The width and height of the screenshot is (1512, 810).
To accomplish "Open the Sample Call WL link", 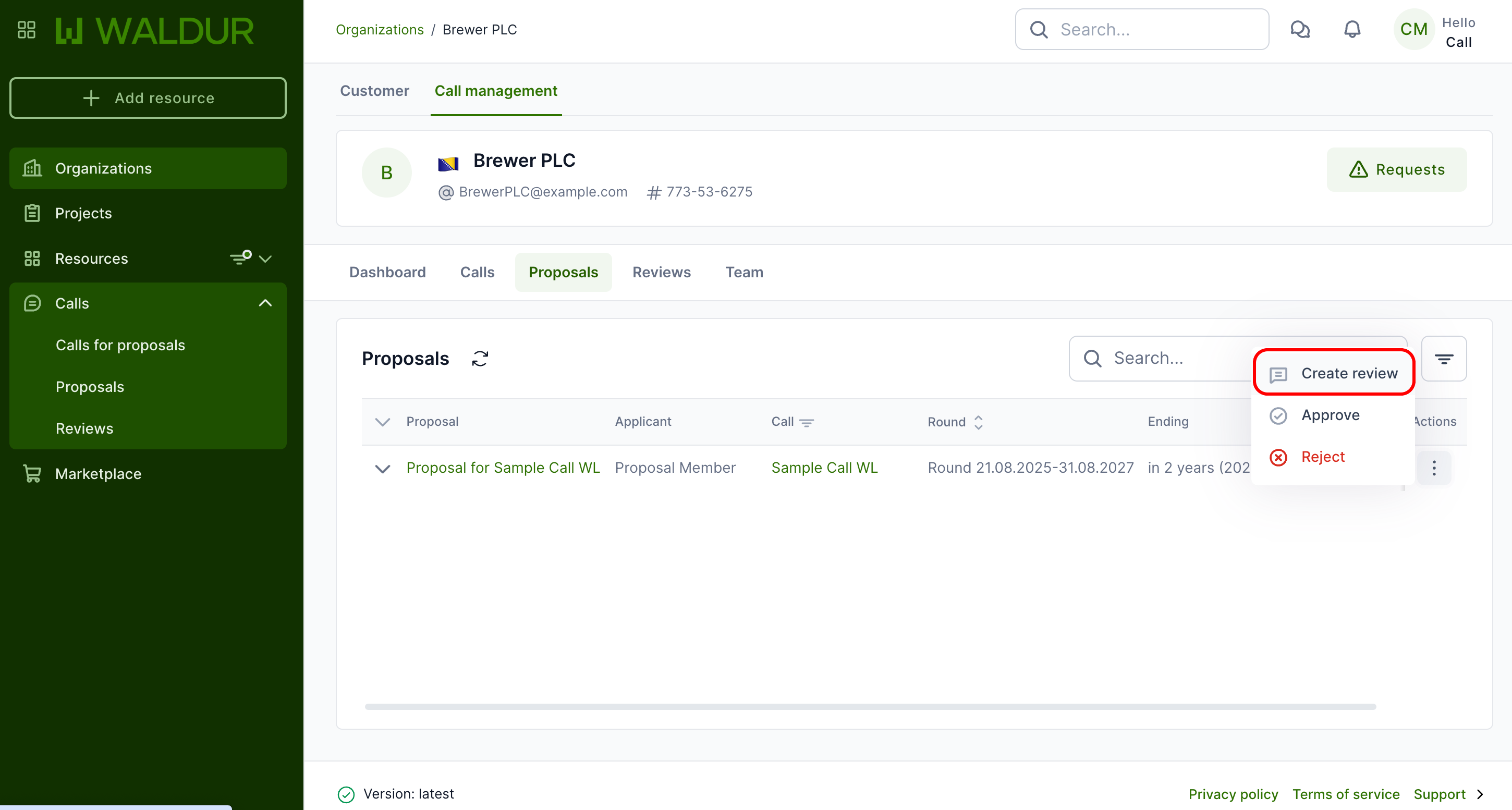I will pyautogui.click(x=823, y=468).
